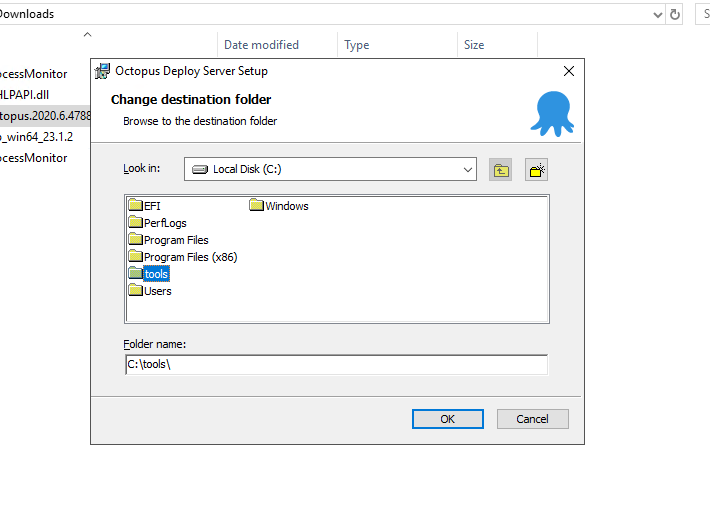Select the EFI folder icon
This screenshot has height=514, width=710.
[135, 206]
